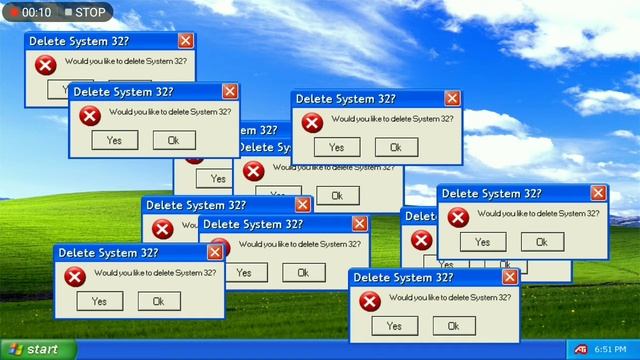The width and height of the screenshot is (640, 360).
Task: Click Yes in the dialog overlapping the taskbar
Action: point(395,326)
